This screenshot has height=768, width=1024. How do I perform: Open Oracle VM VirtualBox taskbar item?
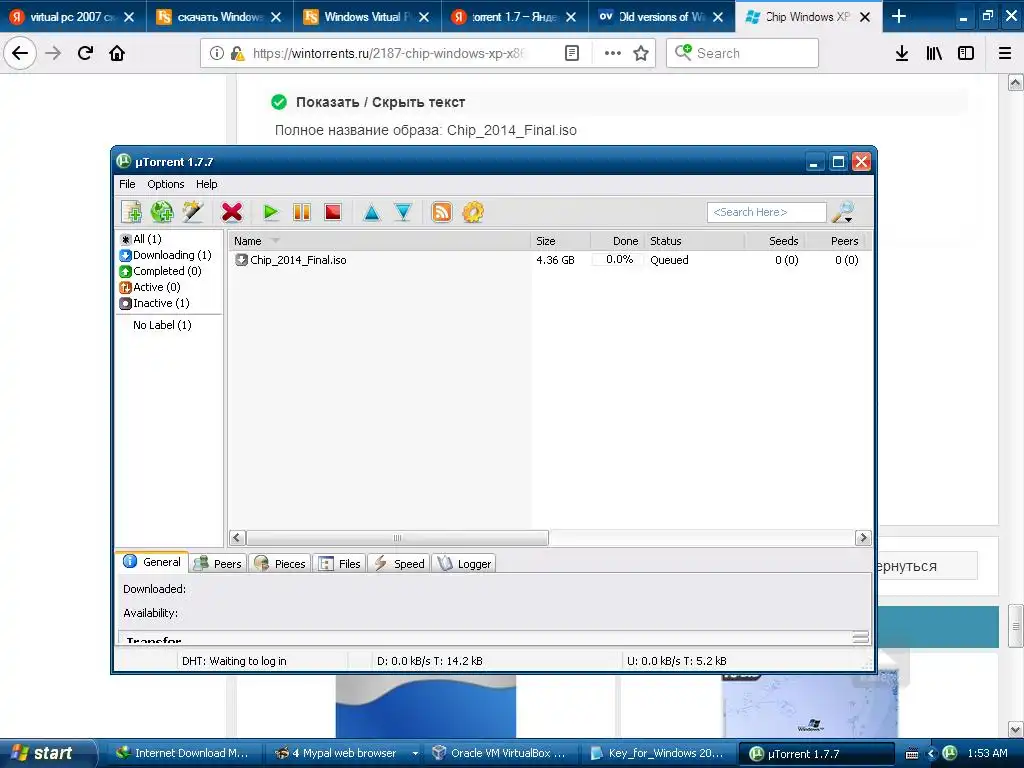(x=500, y=753)
